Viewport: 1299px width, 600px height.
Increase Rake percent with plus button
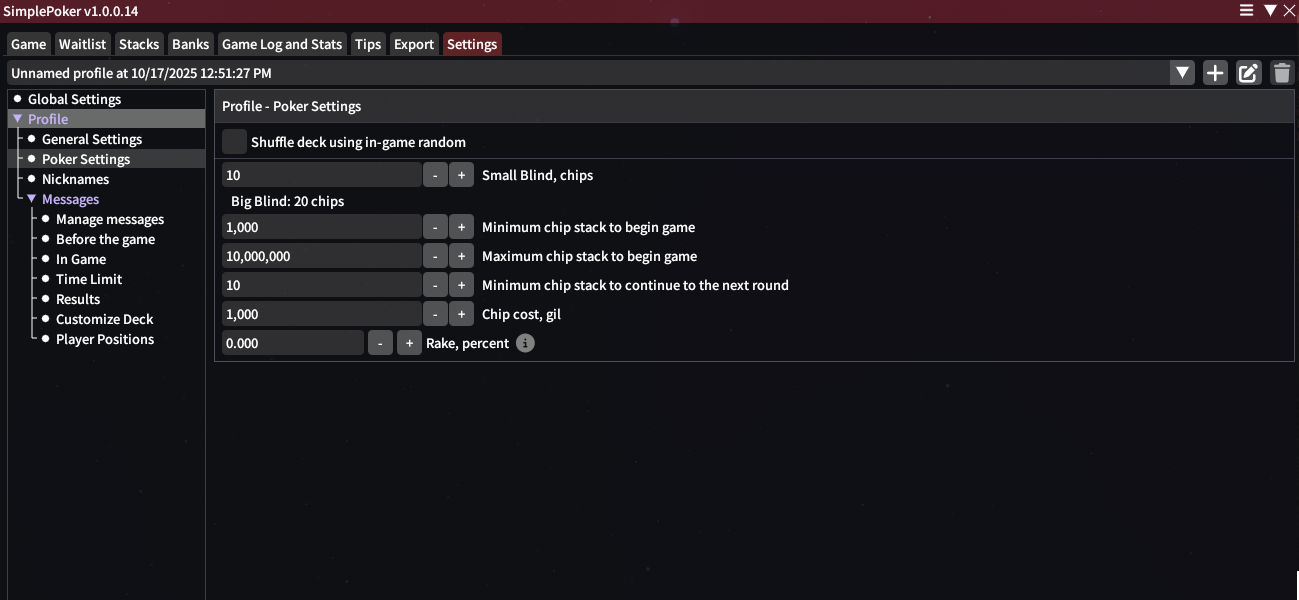[x=409, y=343]
